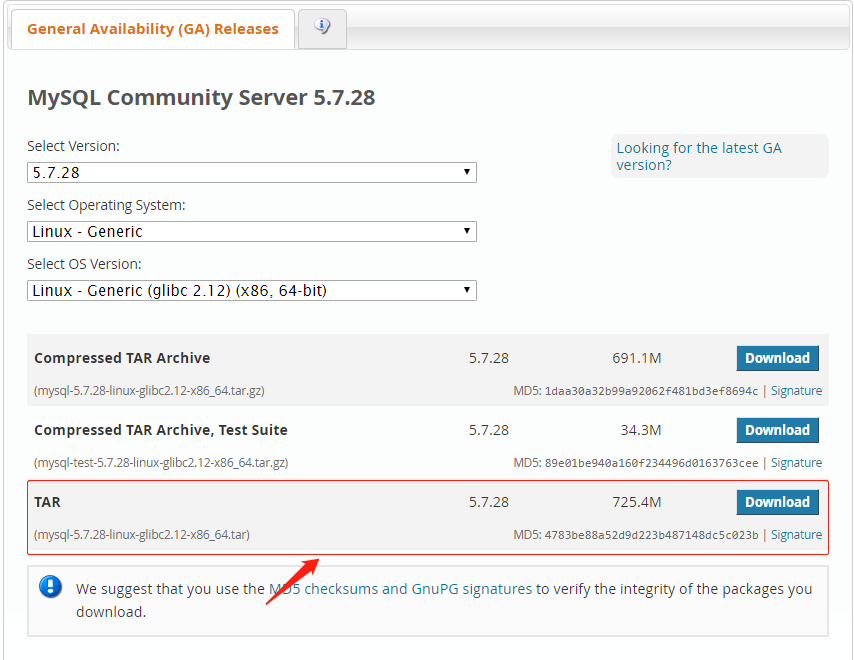The width and height of the screenshot is (854, 660).
Task: Open Signature link for Test Suite archive
Action: tap(796, 462)
